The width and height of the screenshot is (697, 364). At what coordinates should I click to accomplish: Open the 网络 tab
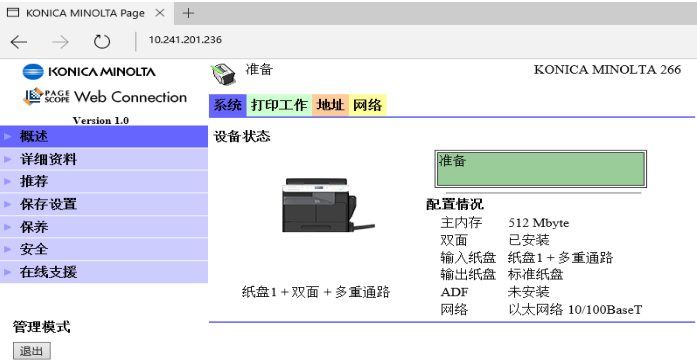tap(368, 105)
